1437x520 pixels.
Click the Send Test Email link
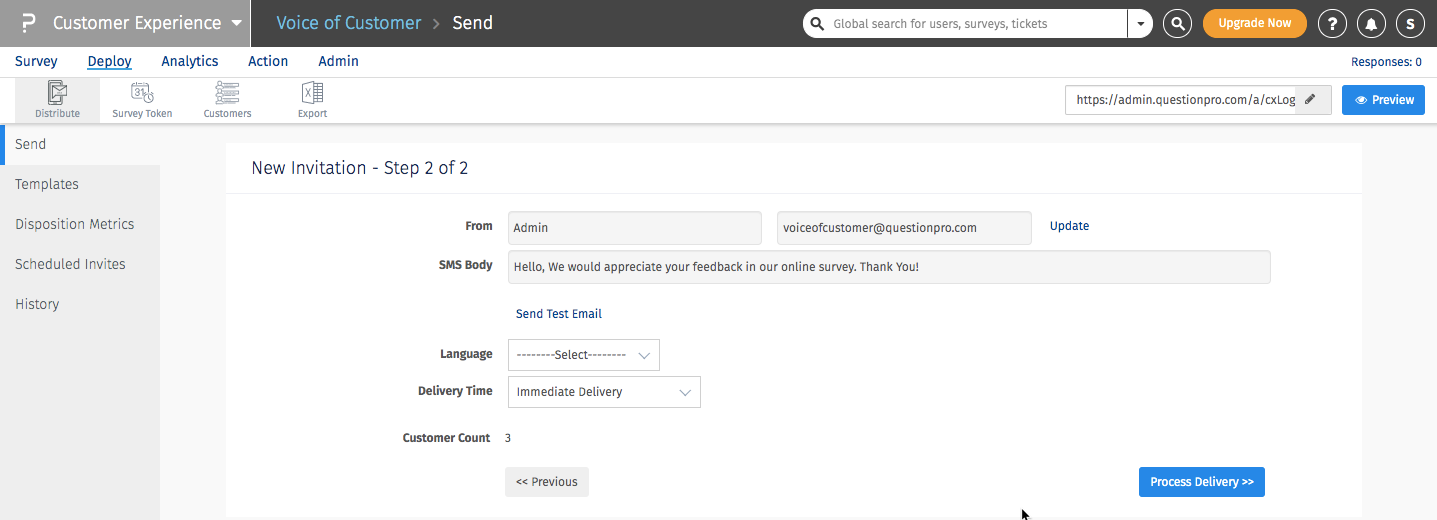pos(559,314)
